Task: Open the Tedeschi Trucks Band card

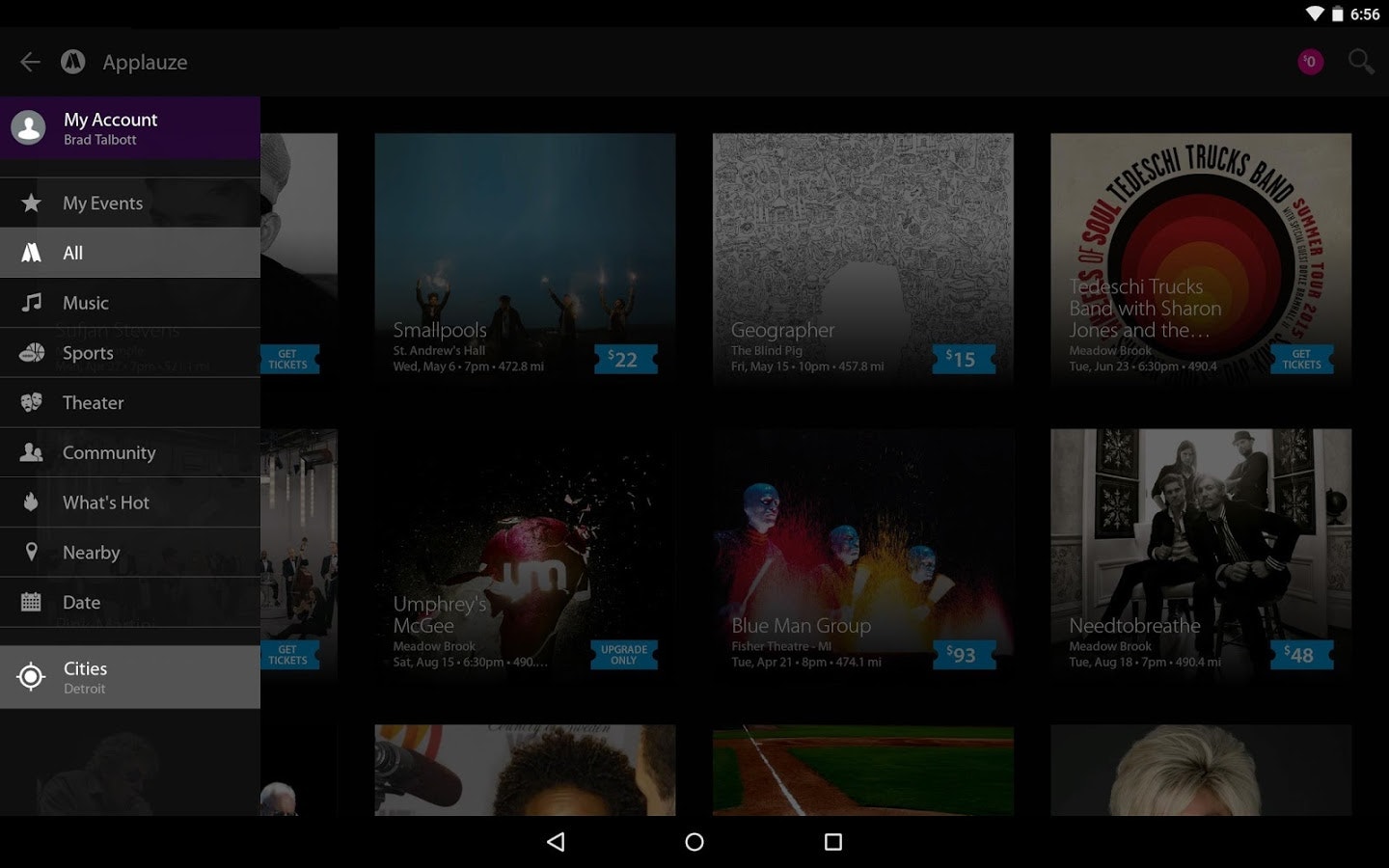Action: click(1201, 260)
